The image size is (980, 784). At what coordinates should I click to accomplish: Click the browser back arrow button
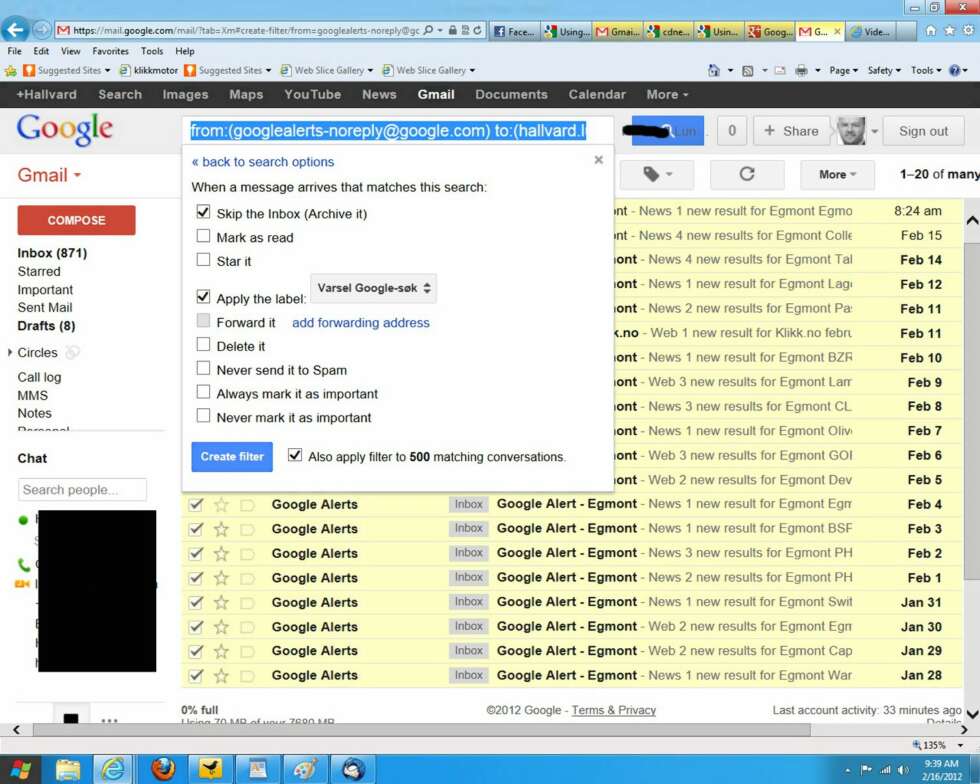pyautogui.click(x=16, y=29)
